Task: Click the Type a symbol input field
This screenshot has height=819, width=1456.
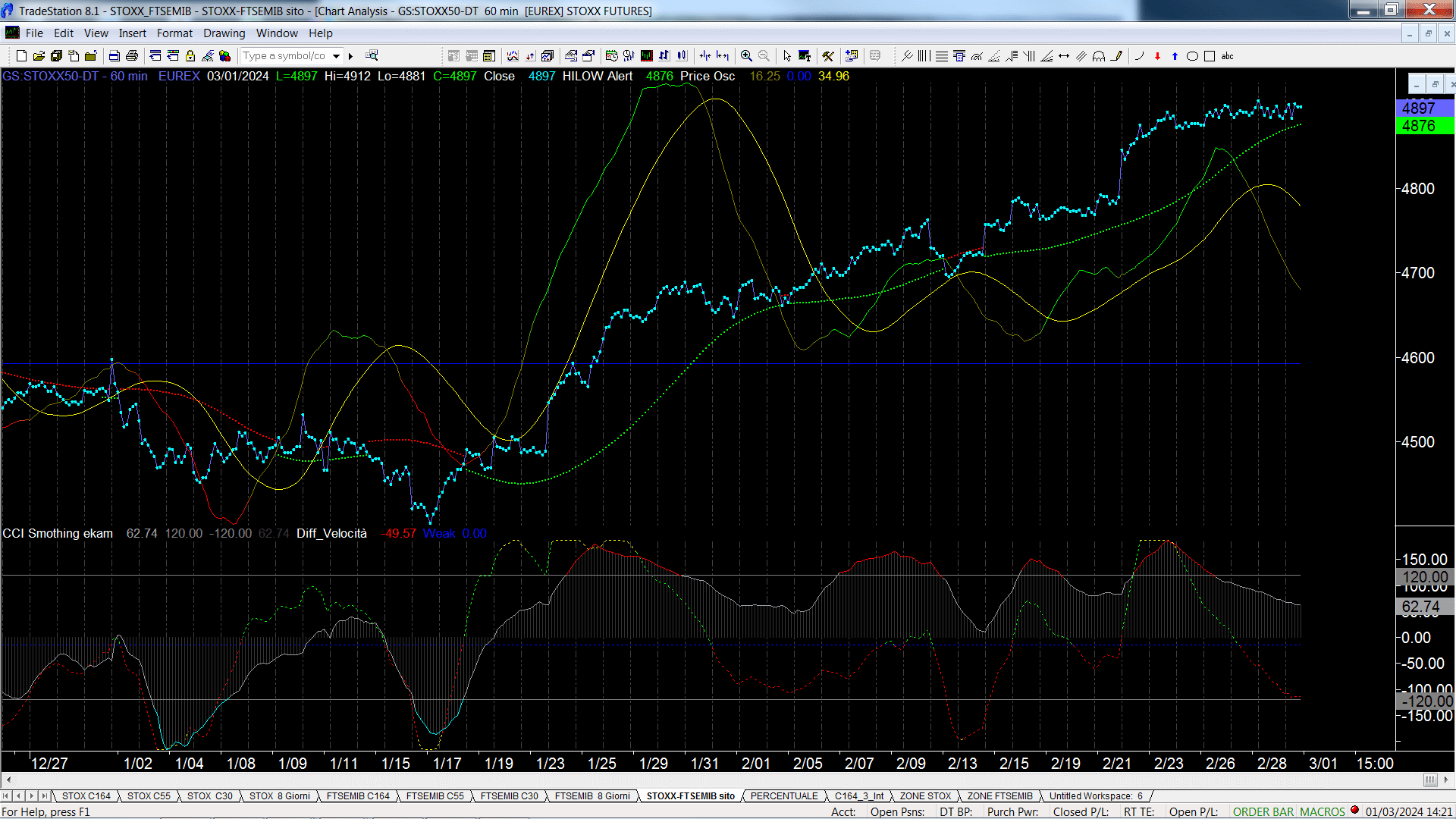Action: [285, 55]
